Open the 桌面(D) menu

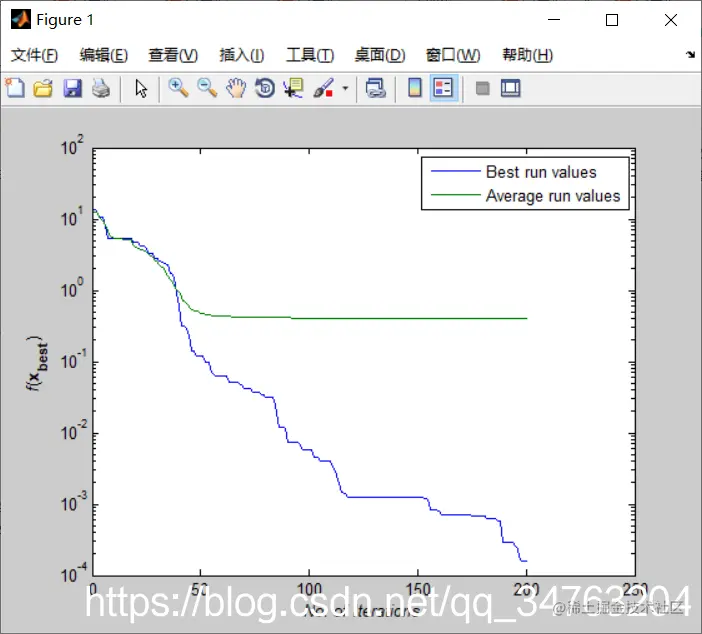380,55
